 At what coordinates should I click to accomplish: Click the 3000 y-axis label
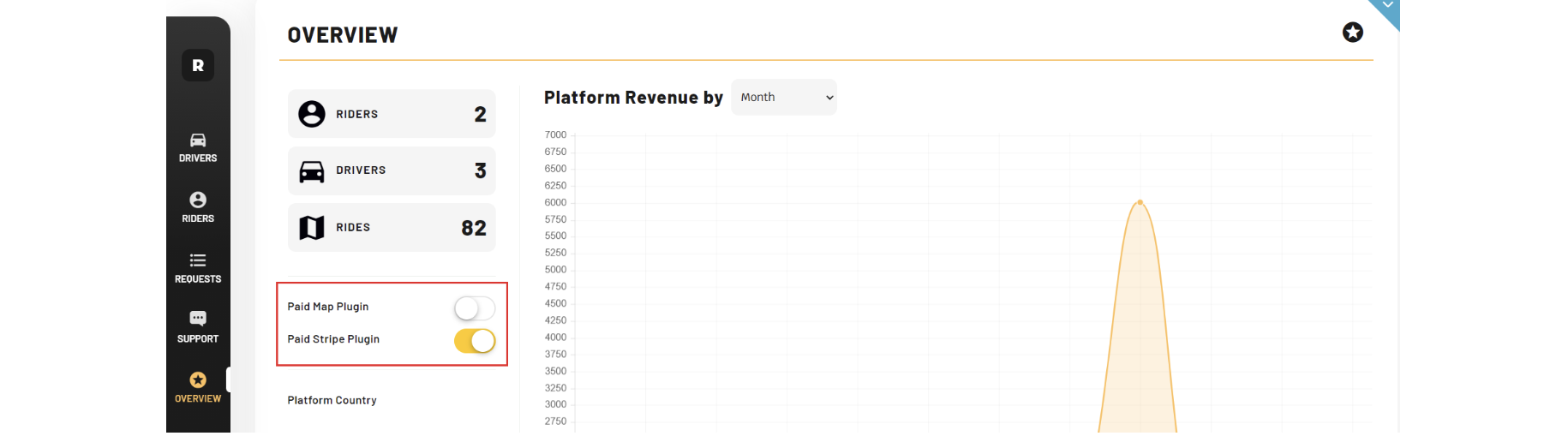(x=555, y=404)
